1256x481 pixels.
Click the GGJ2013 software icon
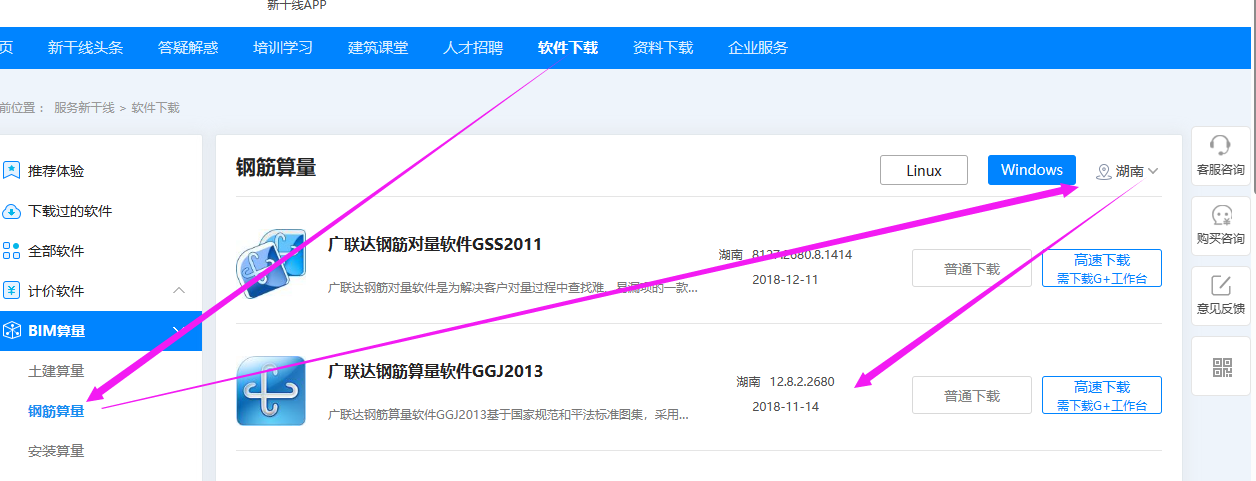[271, 391]
